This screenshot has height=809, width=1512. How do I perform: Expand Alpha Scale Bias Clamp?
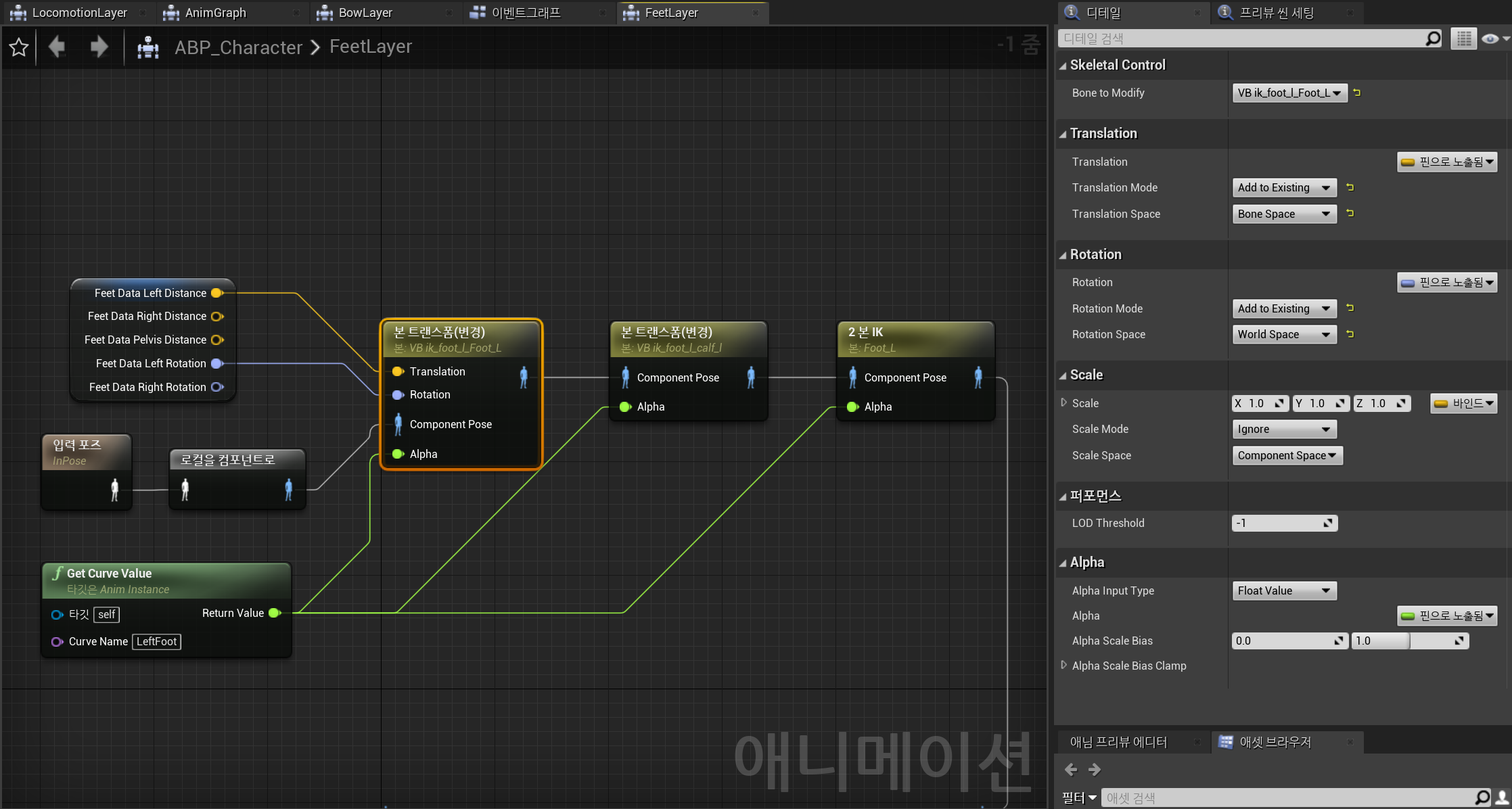click(x=1063, y=666)
